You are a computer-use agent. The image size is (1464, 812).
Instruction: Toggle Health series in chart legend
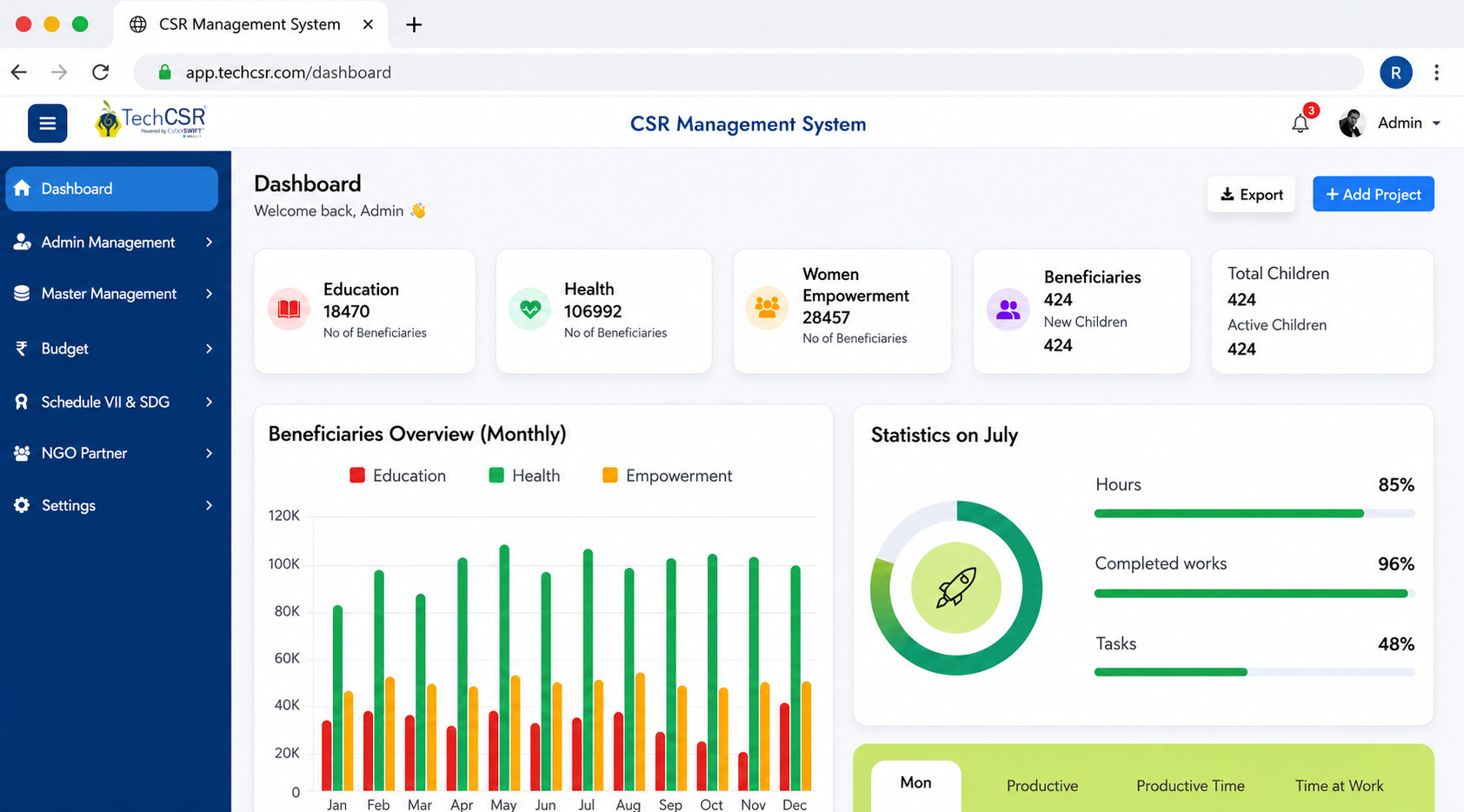coord(524,476)
